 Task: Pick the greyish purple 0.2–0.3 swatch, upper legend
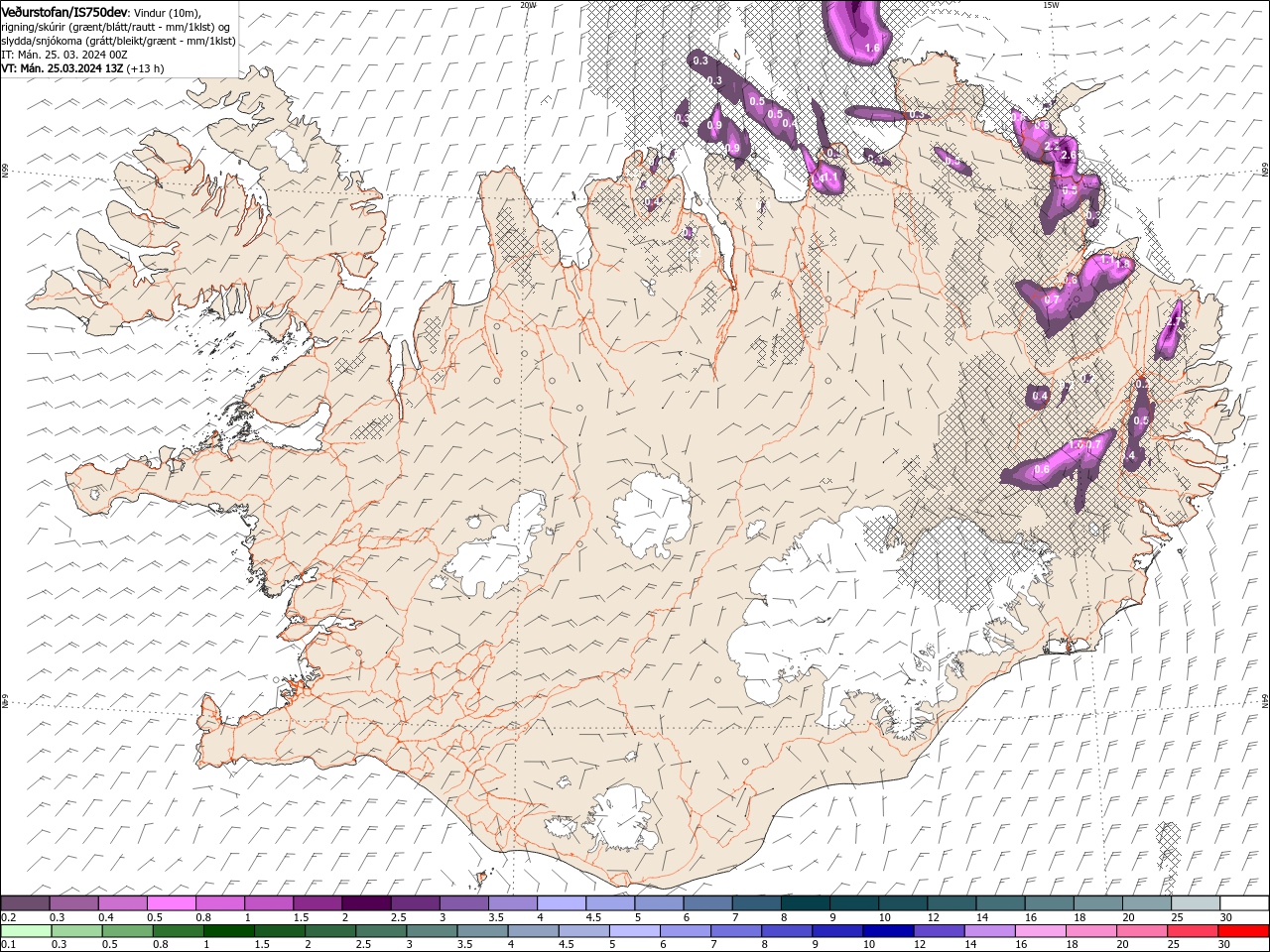pos(25,903)
